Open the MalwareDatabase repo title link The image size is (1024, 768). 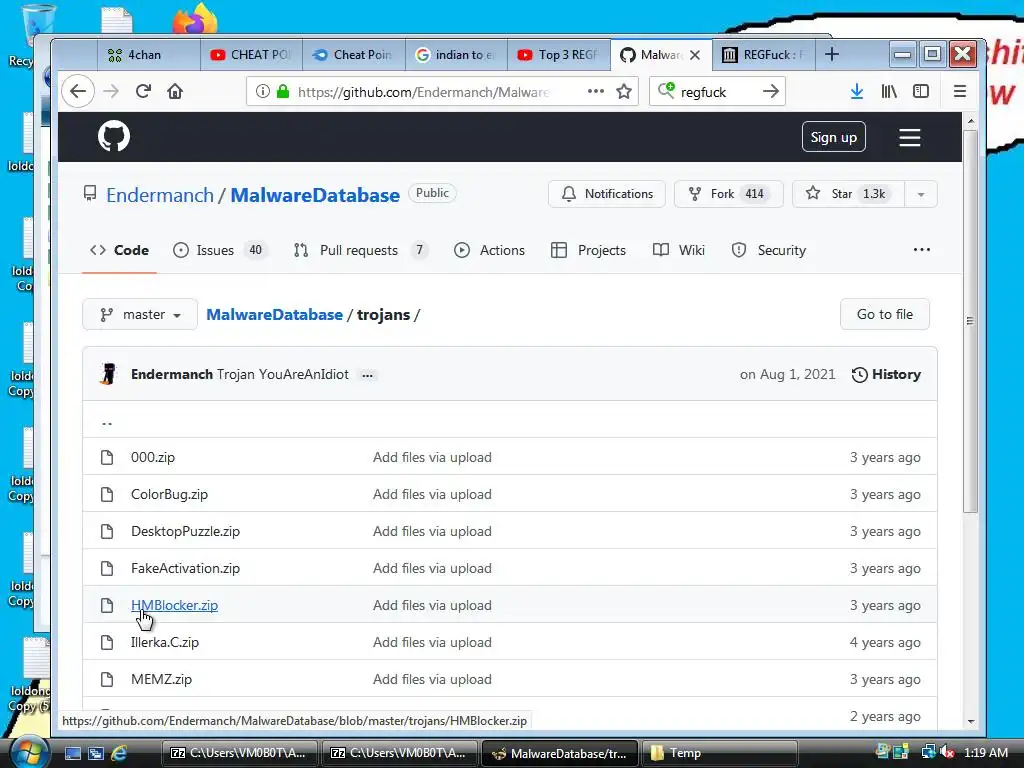coord(315,195)
